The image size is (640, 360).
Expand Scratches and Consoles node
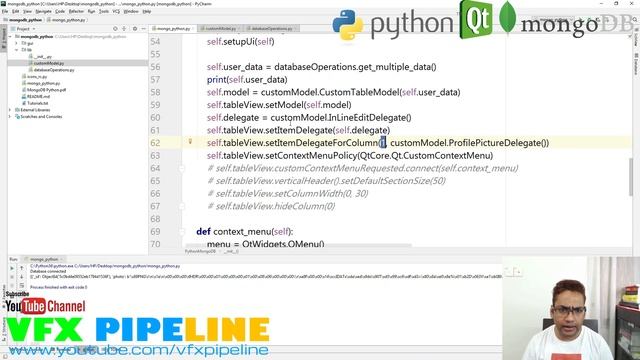coord(10,117)
